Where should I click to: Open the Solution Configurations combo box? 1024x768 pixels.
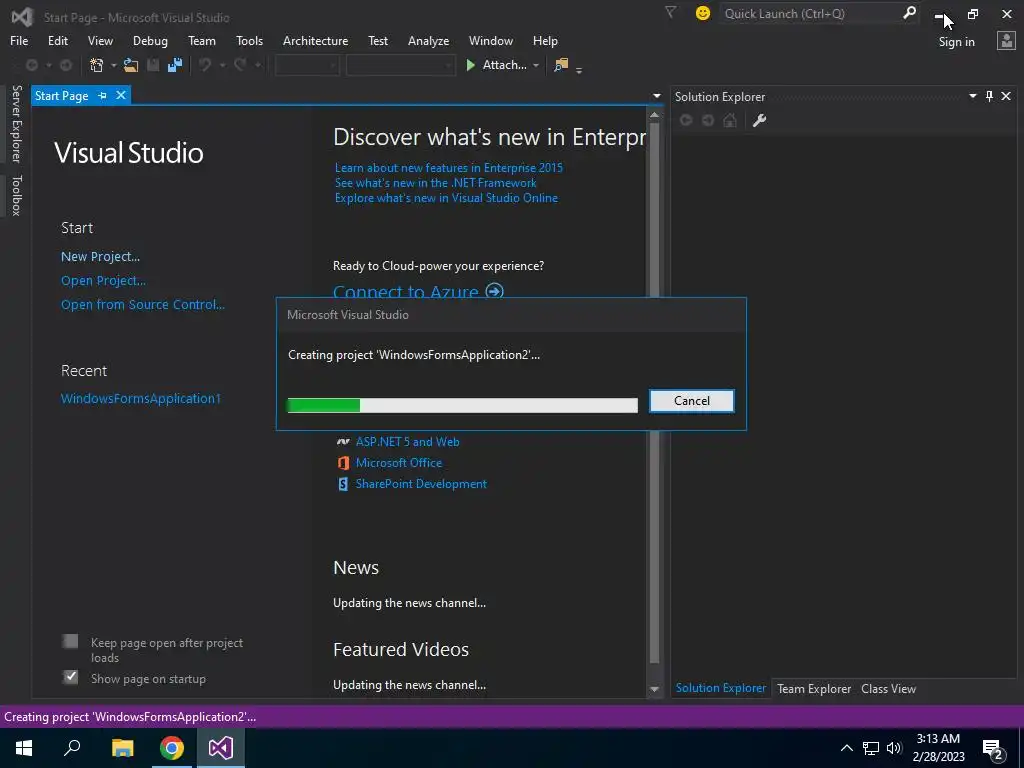pos(307,65)
